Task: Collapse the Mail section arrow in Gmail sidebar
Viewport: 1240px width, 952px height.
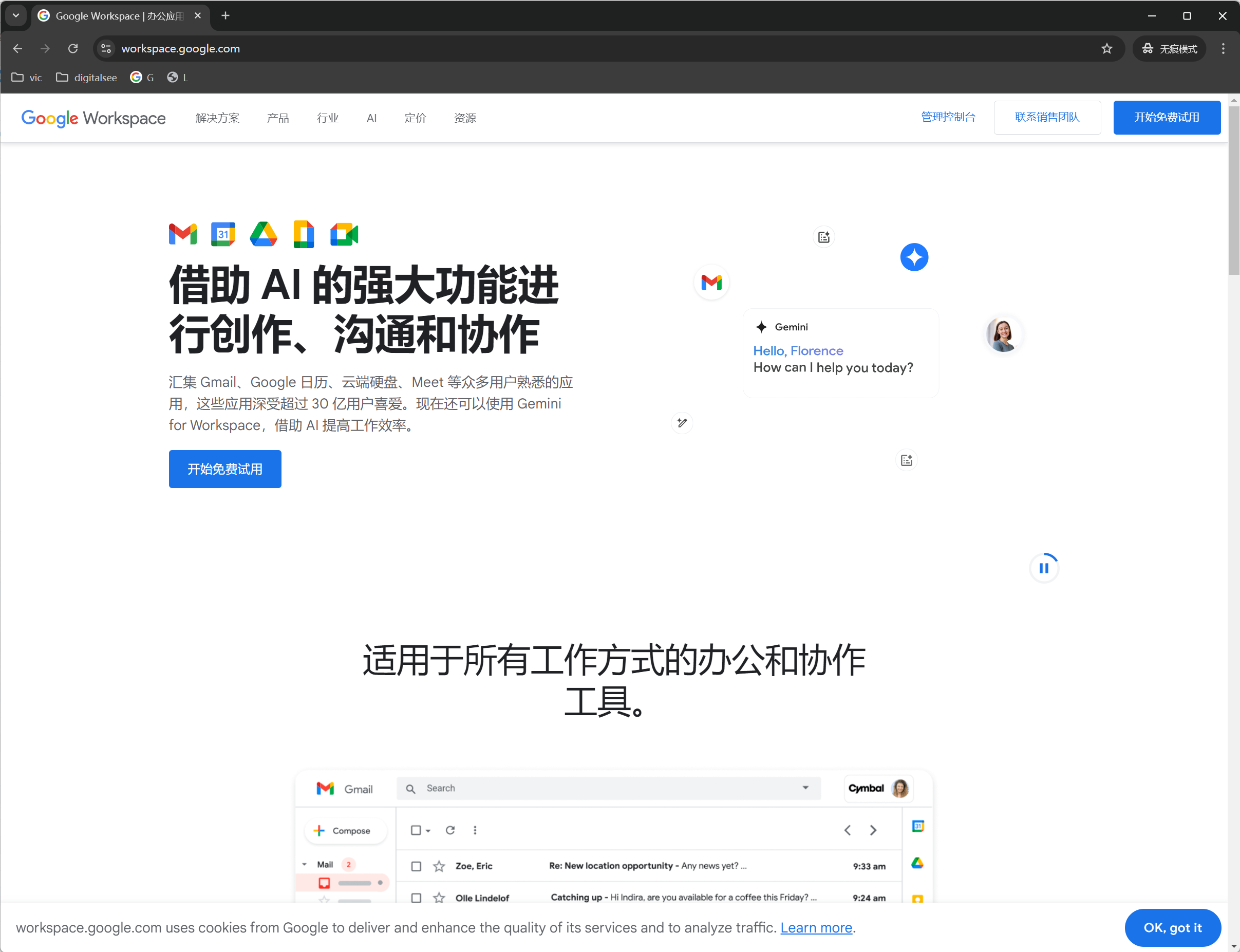Action: coord(305,864)
